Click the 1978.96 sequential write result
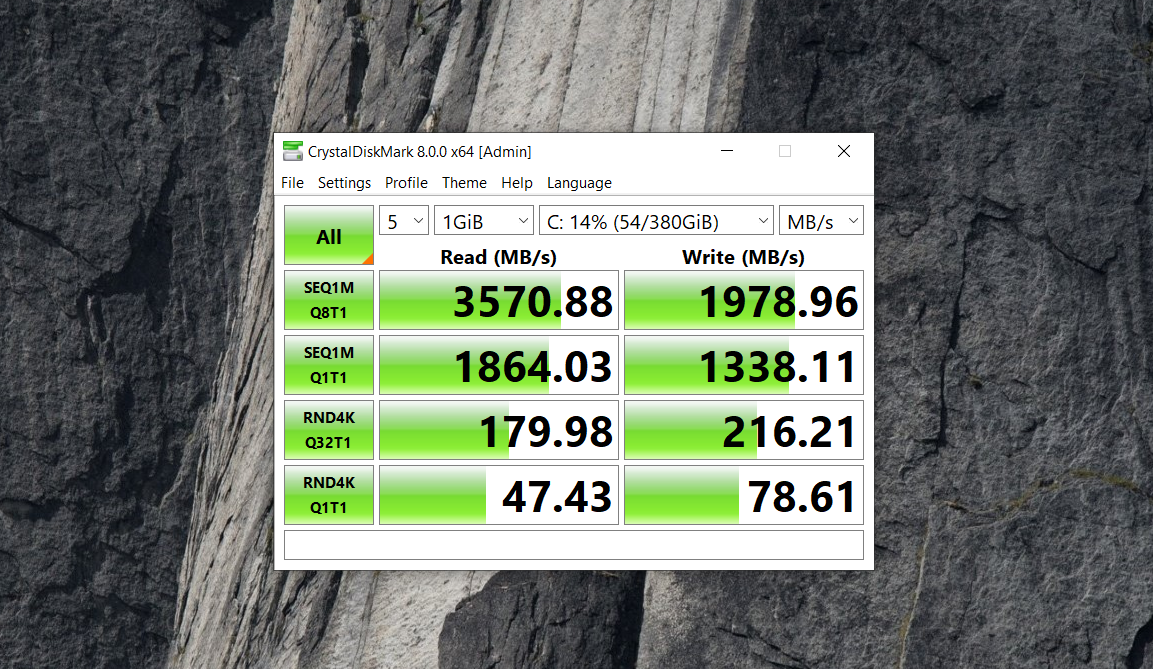 point(743,300)
